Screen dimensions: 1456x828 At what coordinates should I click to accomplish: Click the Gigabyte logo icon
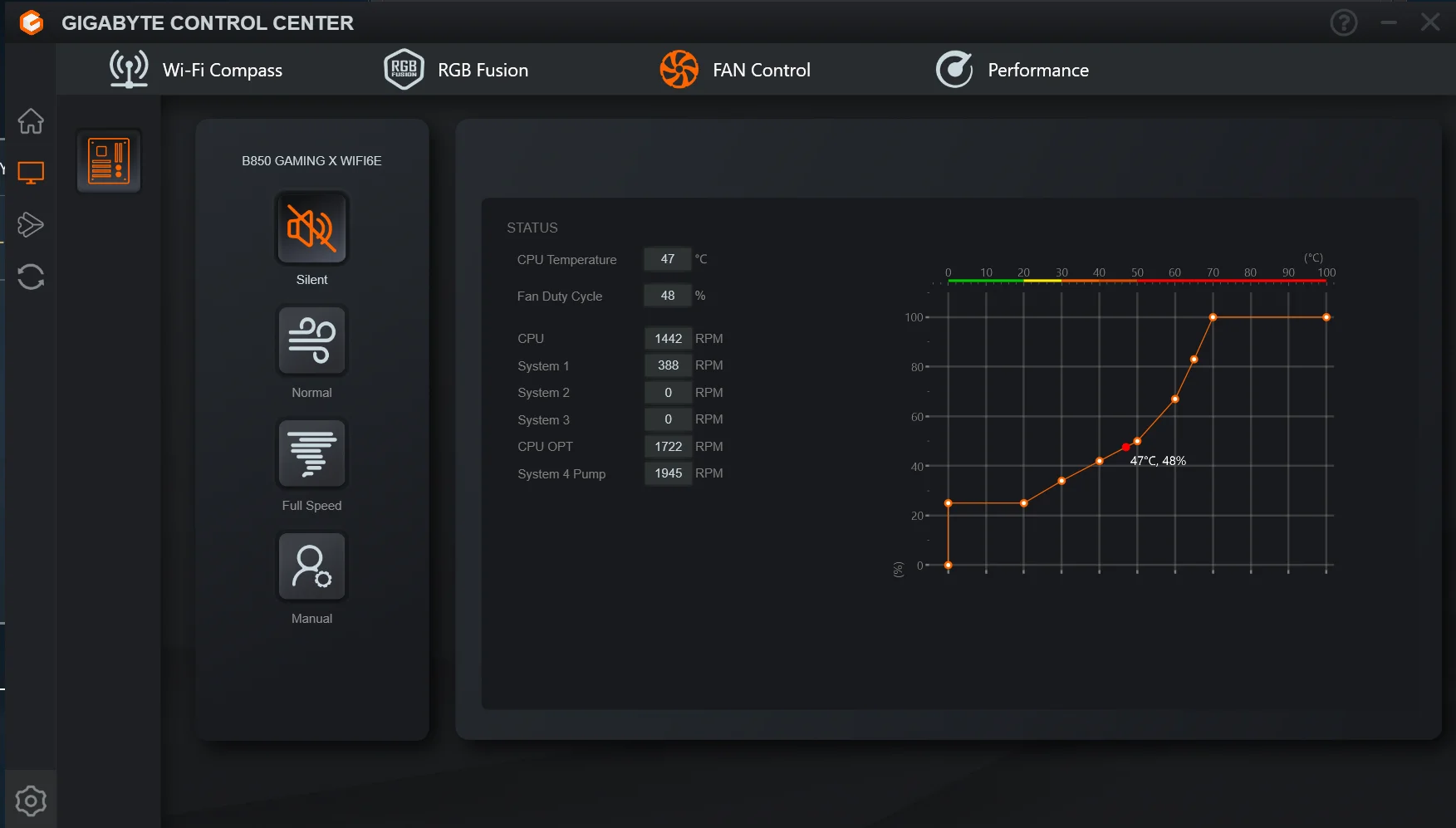[x=32, y=22]
